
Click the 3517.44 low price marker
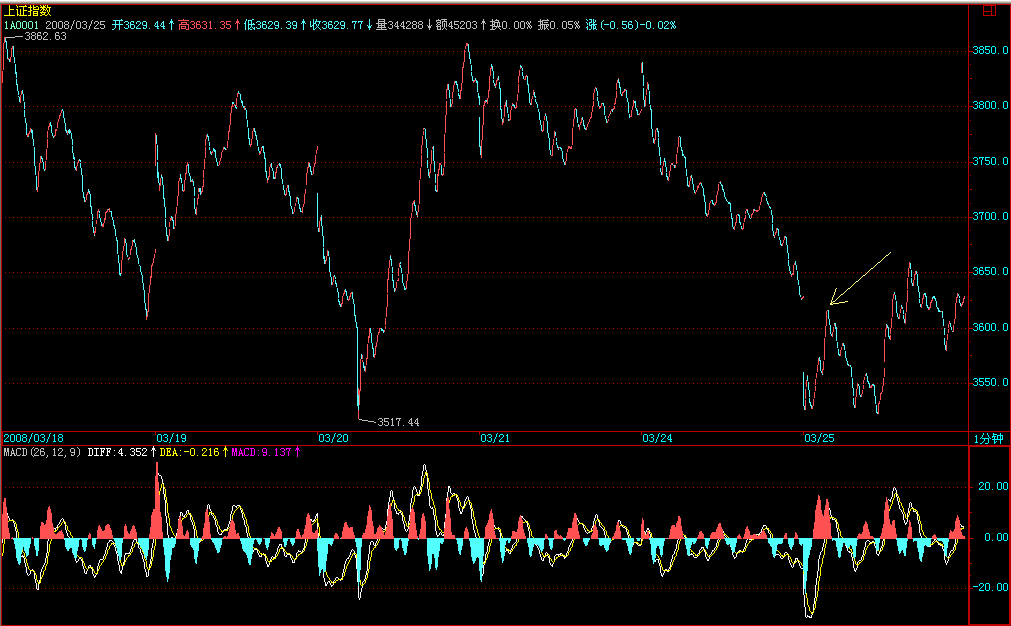(x=397, y=422)
